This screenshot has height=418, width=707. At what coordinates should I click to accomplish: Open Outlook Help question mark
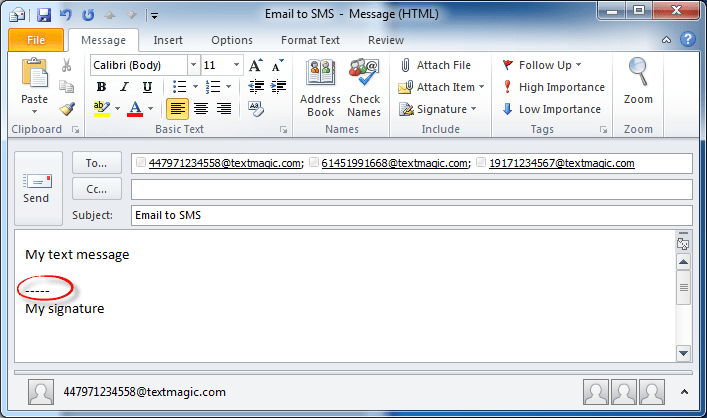(688, 39)
